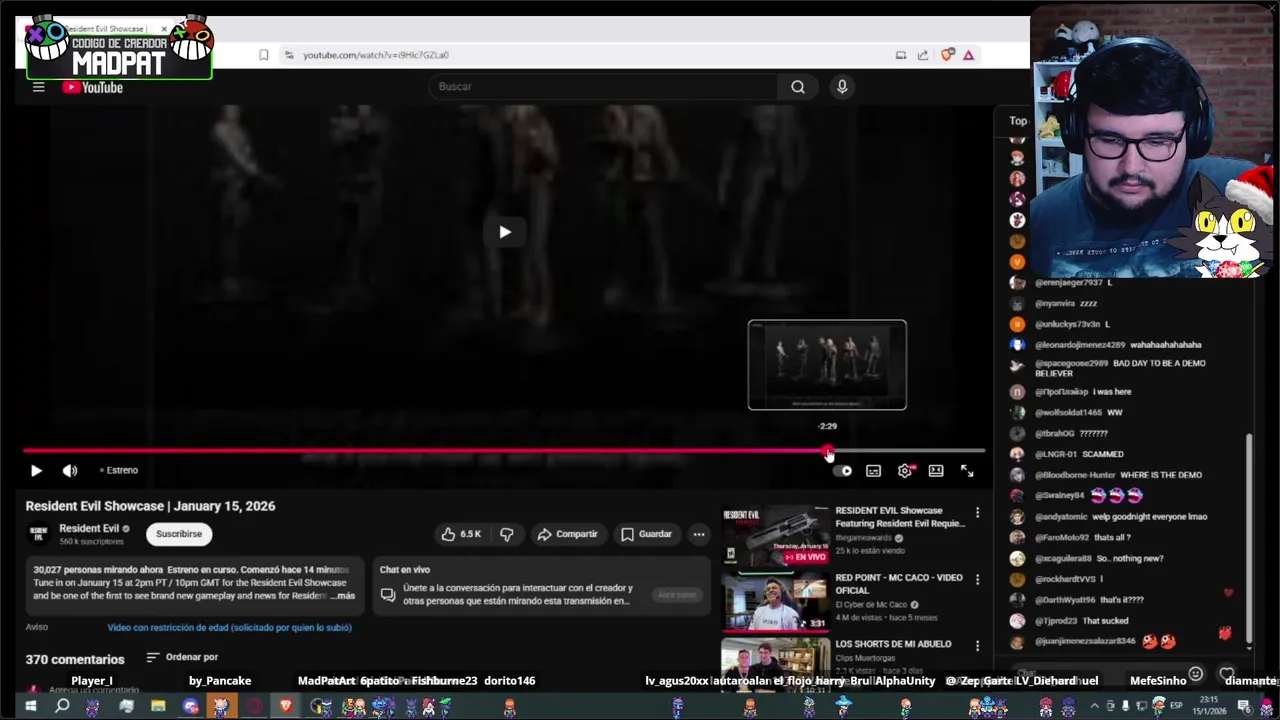Screen dimensions: 1280x720
Task: Click the seek preview thumbnail above progress bar
Action: (x=827, y=365)
